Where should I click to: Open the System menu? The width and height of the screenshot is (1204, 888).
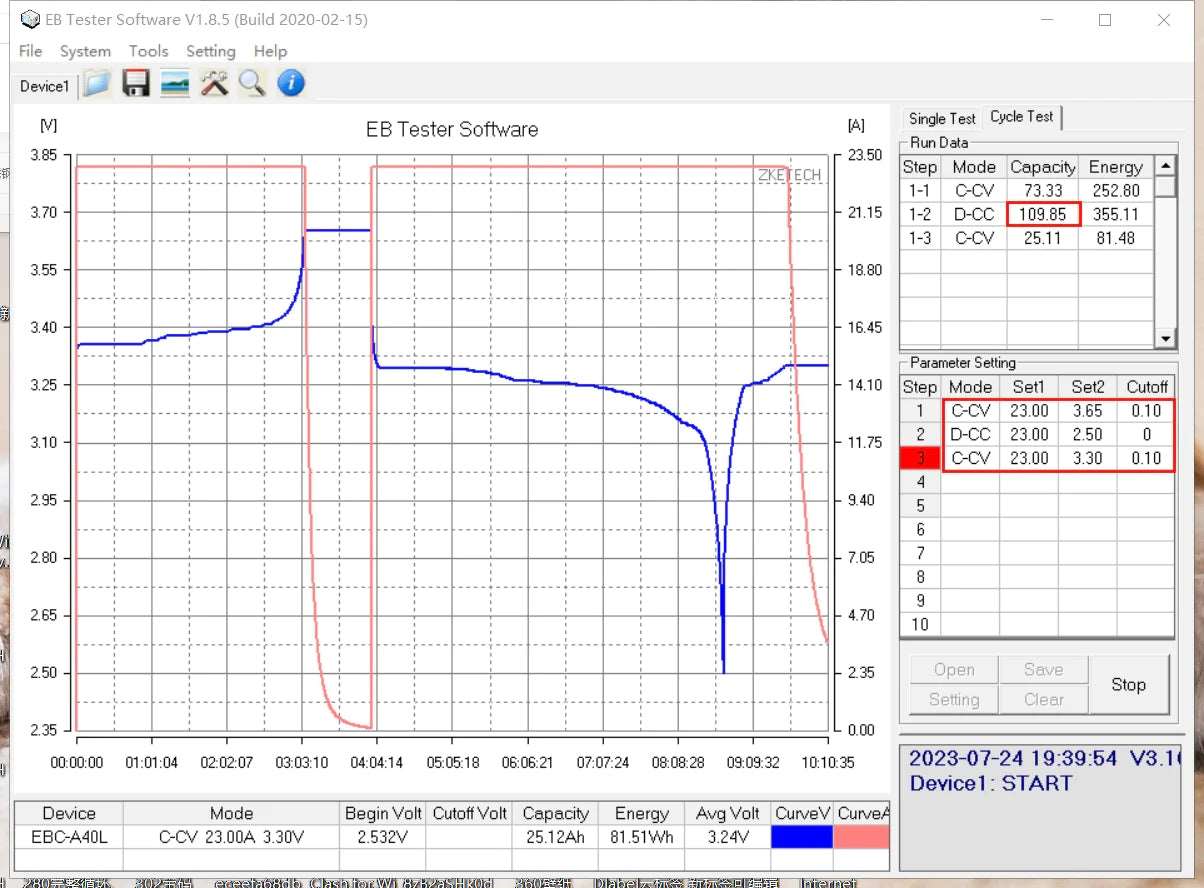tap(85, 51)
